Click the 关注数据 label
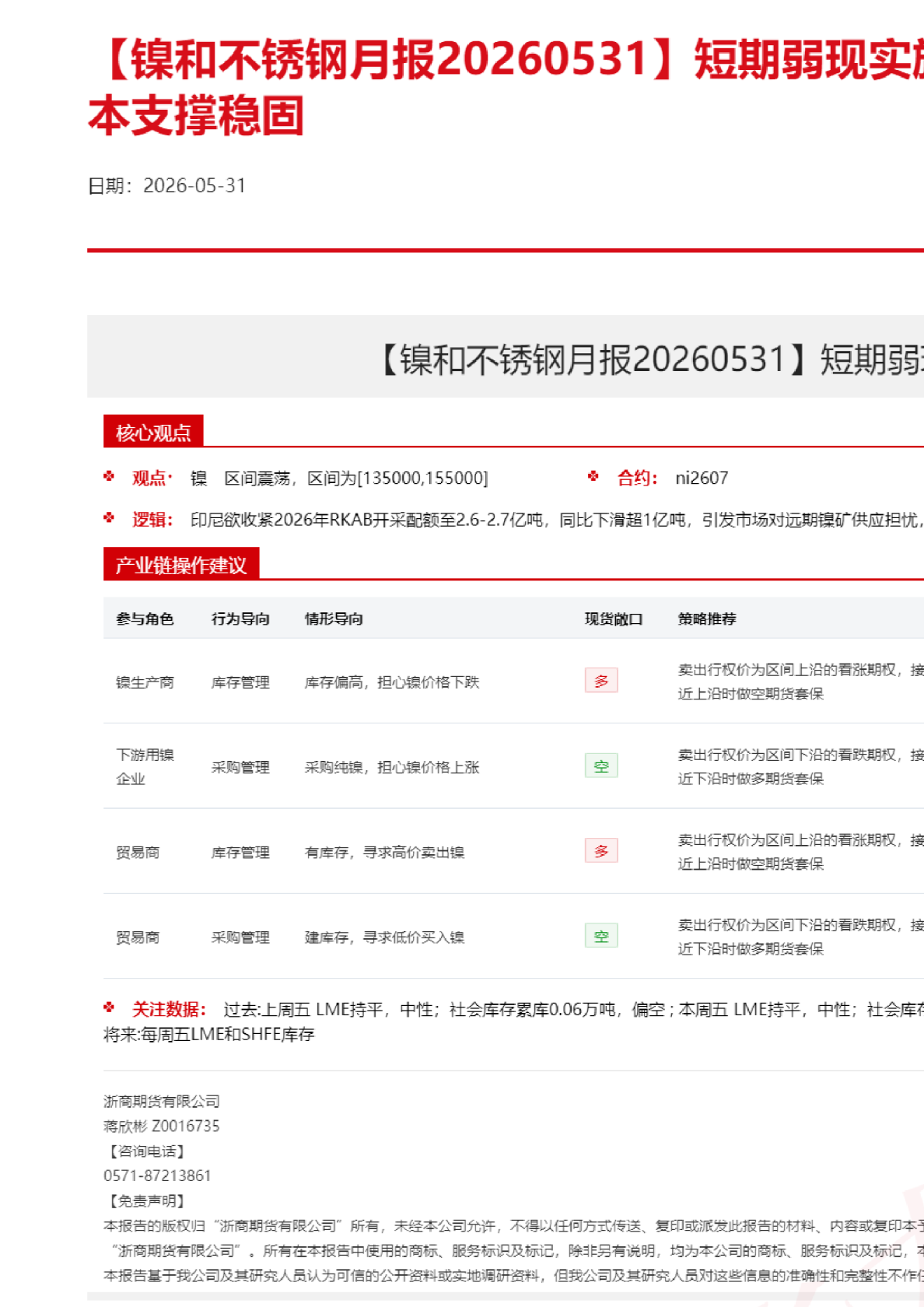924x1307 pixels. [x=169, y=1009]
